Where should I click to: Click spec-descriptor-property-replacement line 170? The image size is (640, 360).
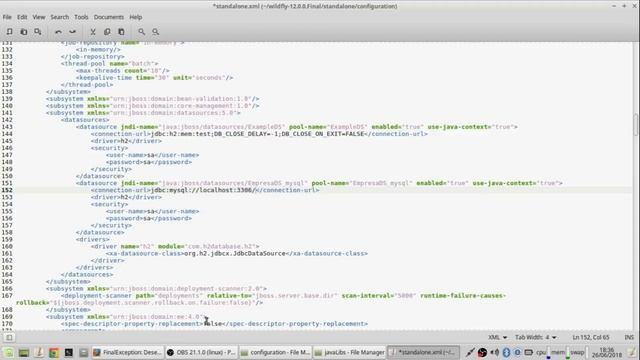214,324
